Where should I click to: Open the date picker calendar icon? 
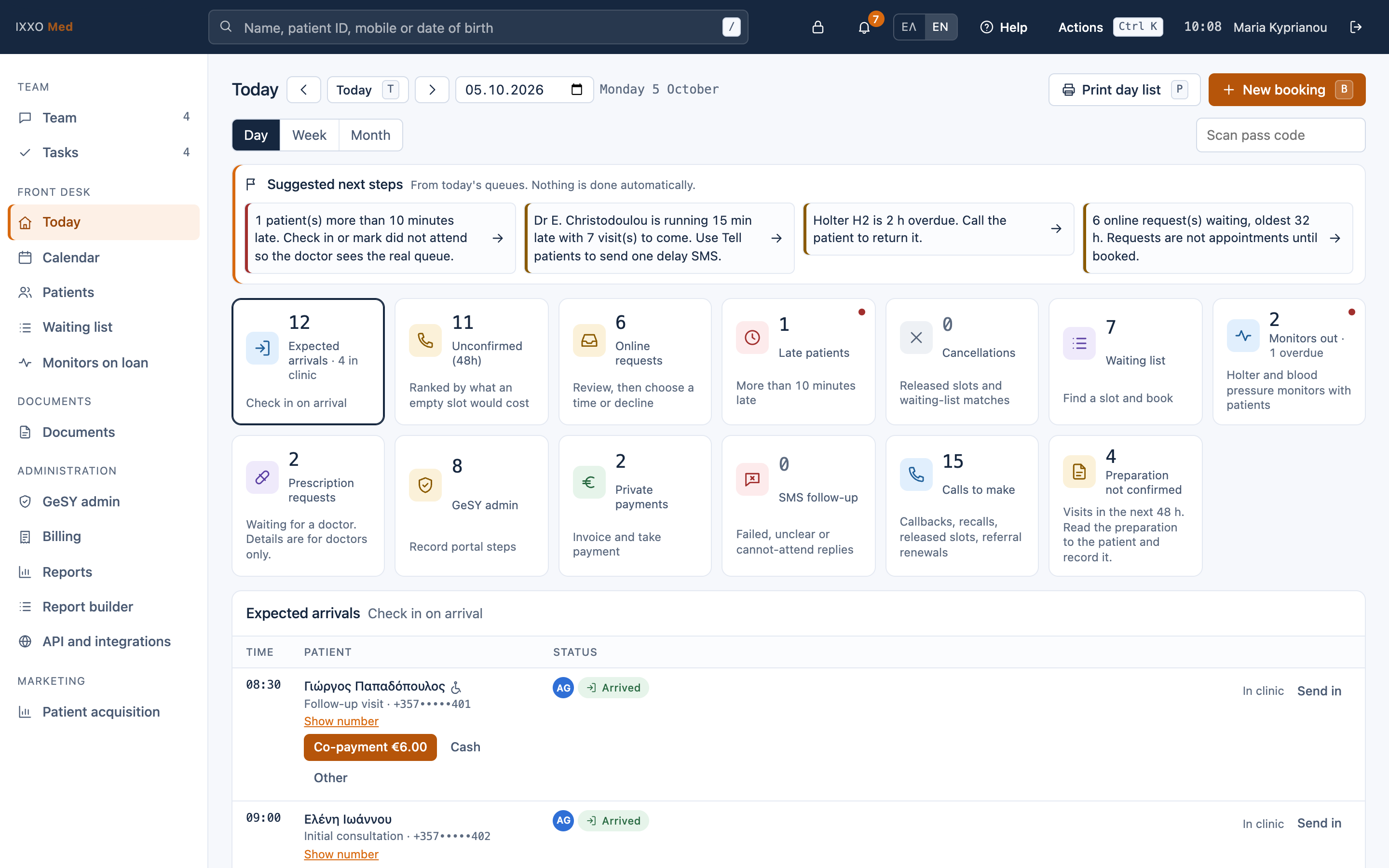577,90
